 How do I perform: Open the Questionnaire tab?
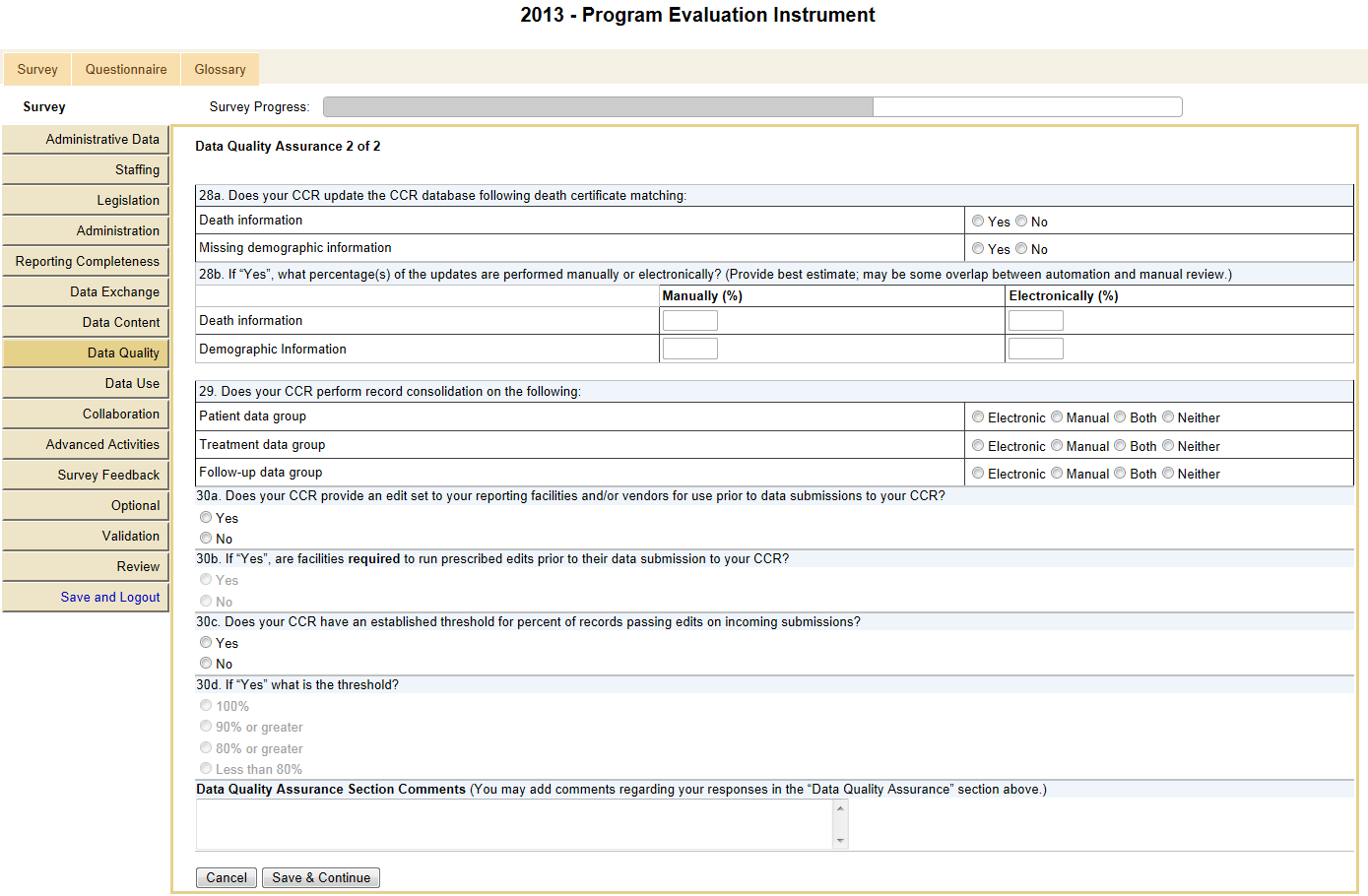[126, 70]
